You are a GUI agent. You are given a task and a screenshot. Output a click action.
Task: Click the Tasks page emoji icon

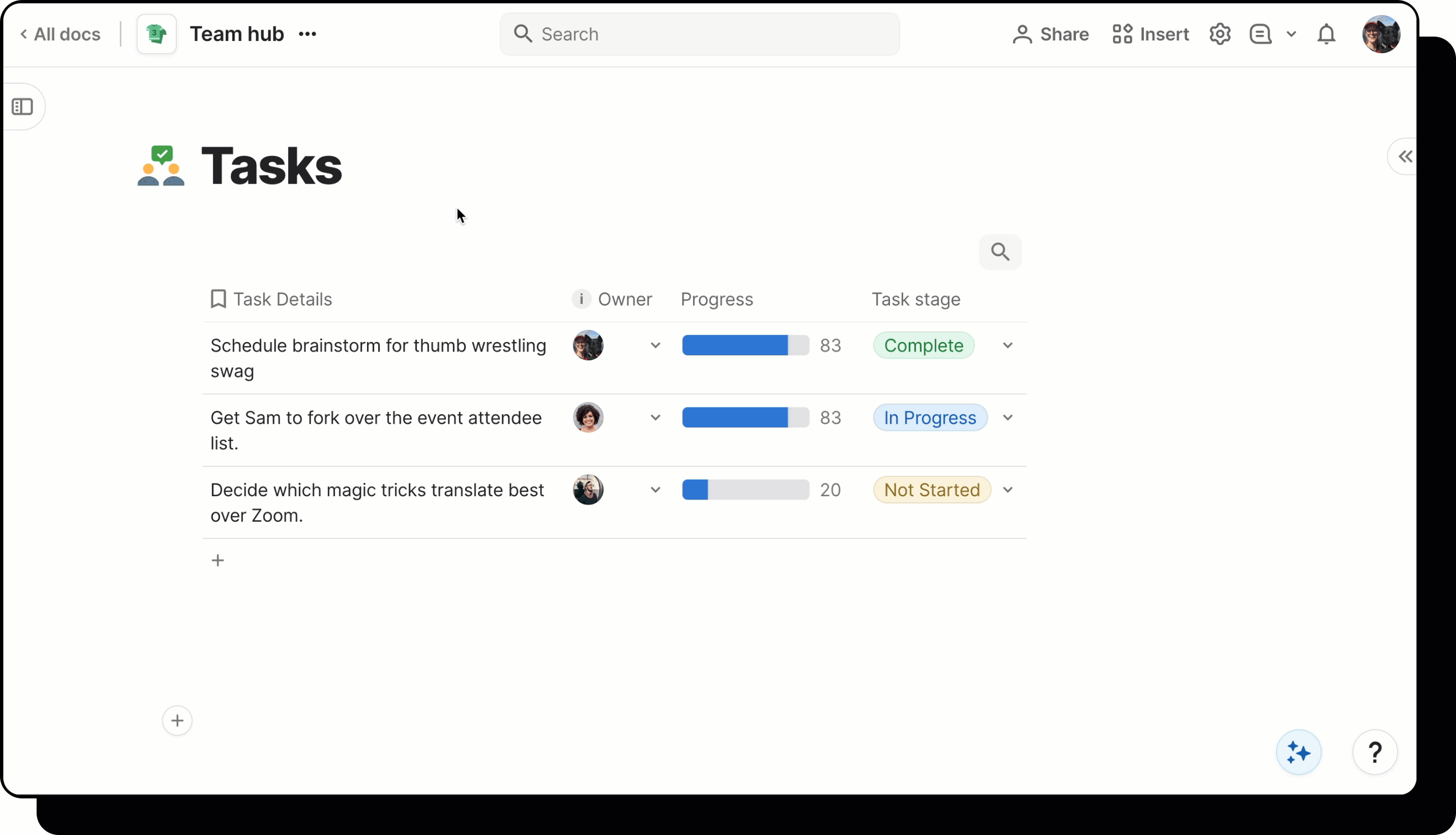tap(161, 166)
